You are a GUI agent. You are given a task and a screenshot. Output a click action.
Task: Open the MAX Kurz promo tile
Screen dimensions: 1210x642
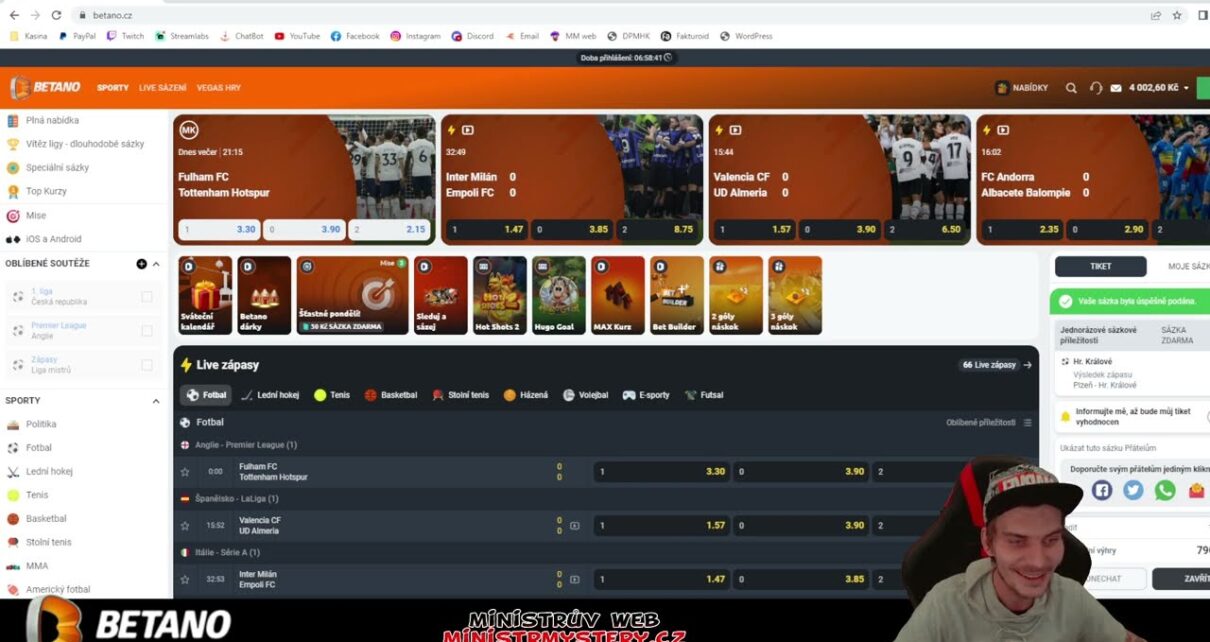[617, 295]
